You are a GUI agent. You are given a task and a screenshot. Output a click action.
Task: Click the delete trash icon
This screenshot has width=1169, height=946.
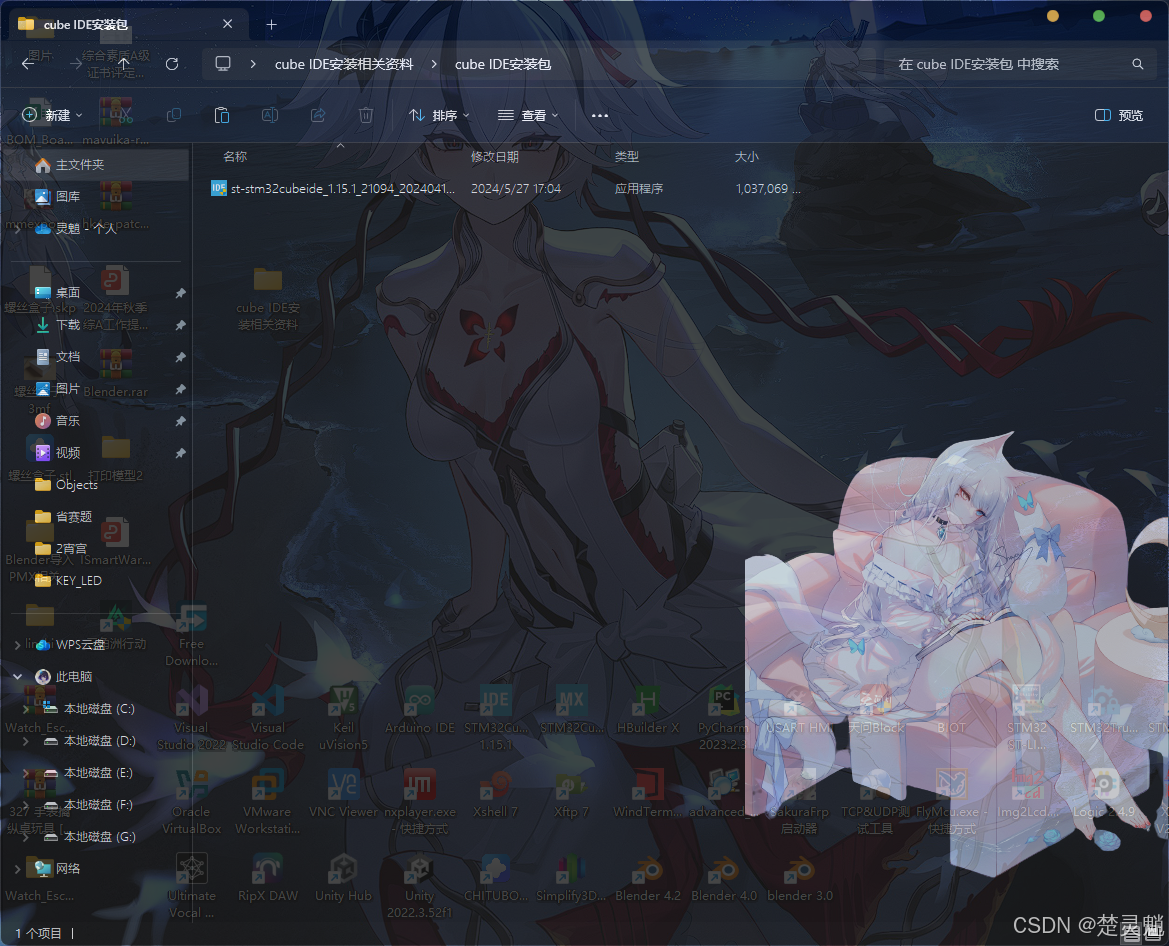click(x=365, y=116)
